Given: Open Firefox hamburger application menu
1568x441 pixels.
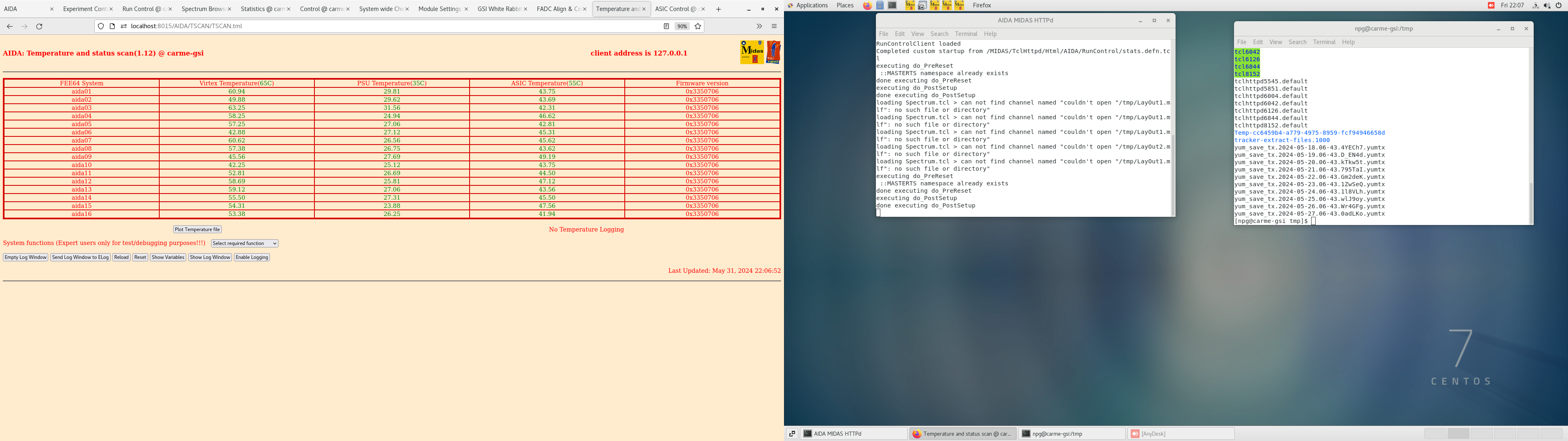Looking at the screenshot, I should (774, 26).
